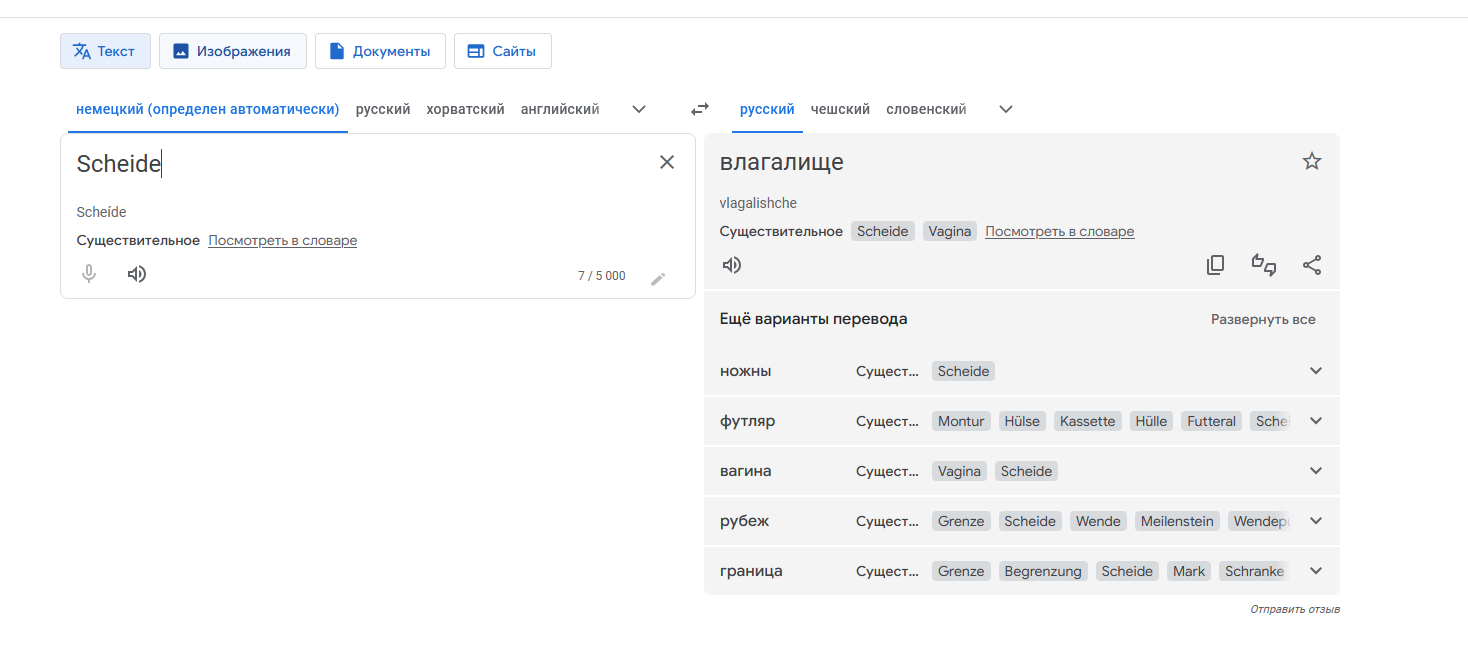The image size is (1468, 668).
Task: Expand the "ножны" translation row
Action: [1316, 371]
